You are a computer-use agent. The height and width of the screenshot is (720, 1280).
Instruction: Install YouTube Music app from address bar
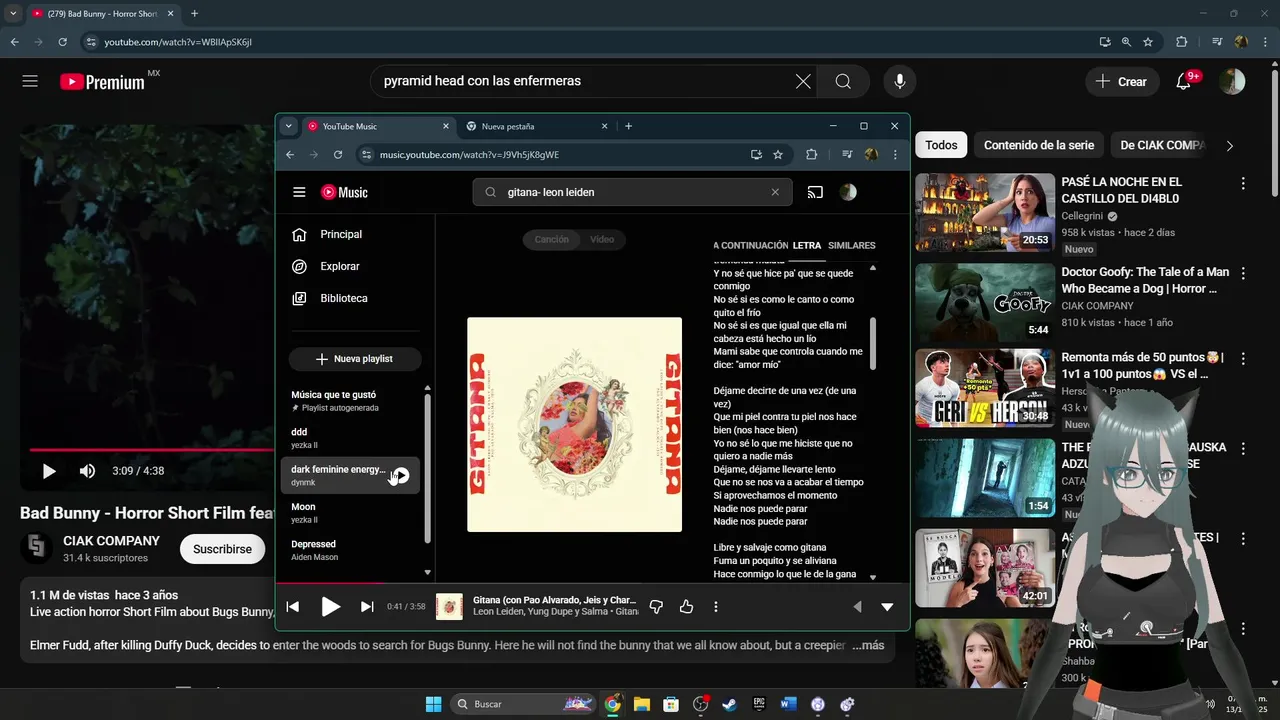coord(756,155)
